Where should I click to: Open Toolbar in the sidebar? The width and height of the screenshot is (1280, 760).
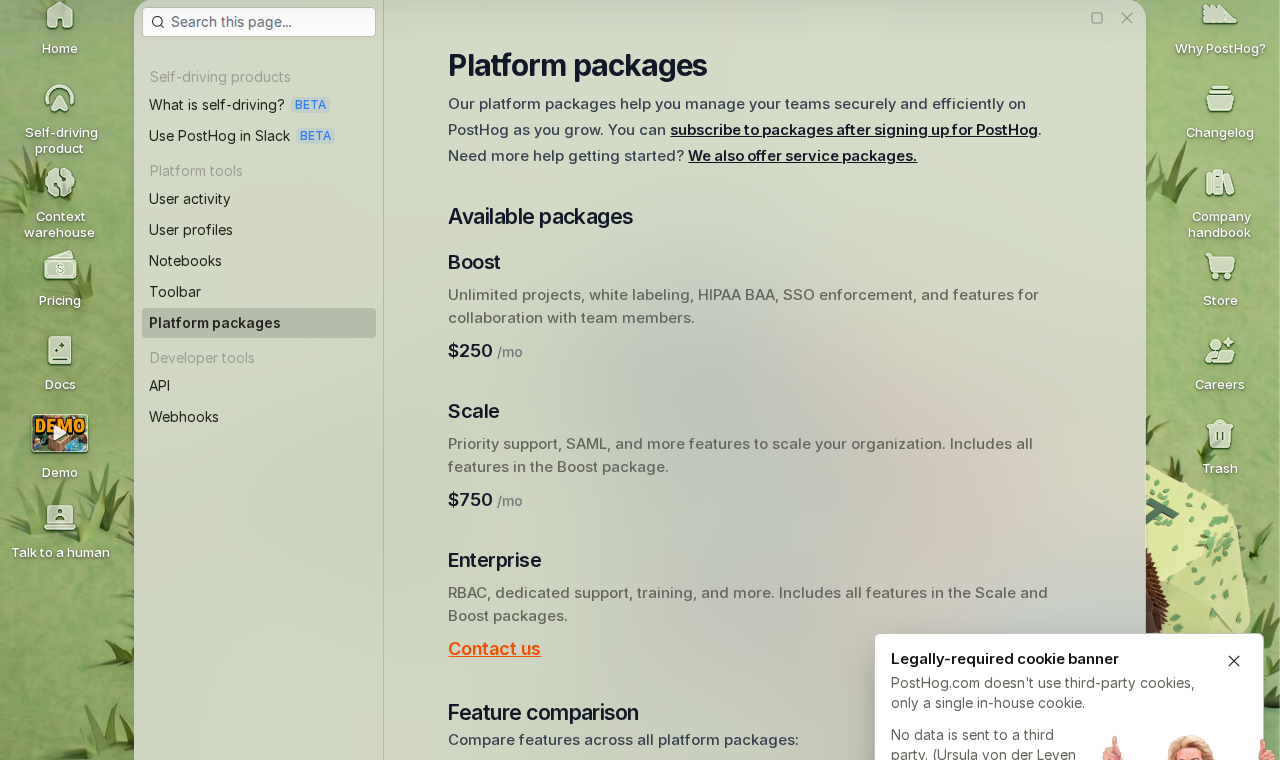259,292
